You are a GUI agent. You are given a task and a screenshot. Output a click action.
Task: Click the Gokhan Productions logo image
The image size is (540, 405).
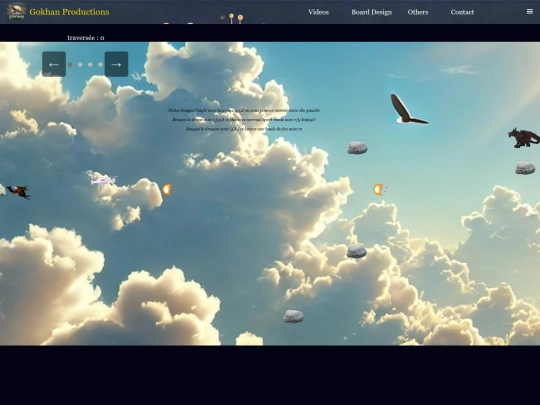coord(16,12)
